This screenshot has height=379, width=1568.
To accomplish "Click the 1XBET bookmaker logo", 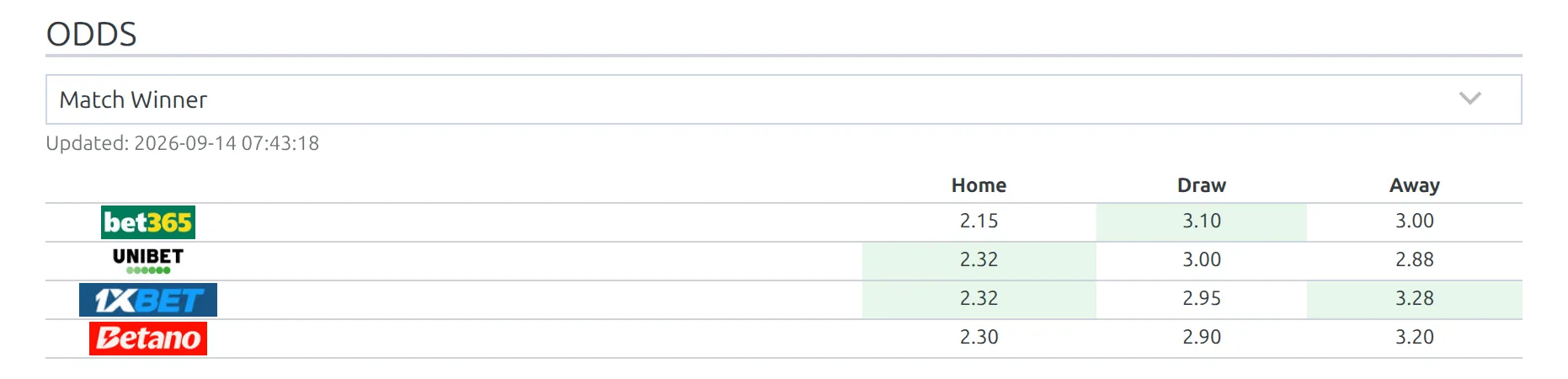I will pos(148,300).
